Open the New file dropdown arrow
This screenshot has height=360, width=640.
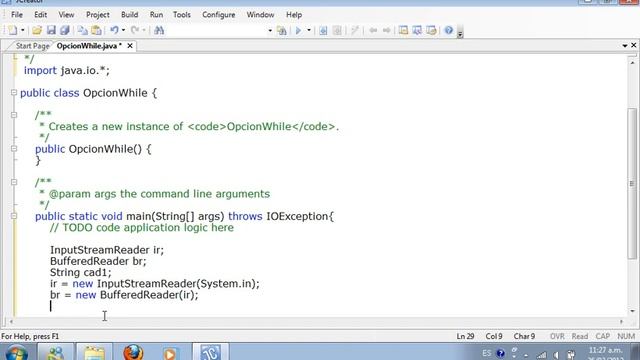[22, 30]
